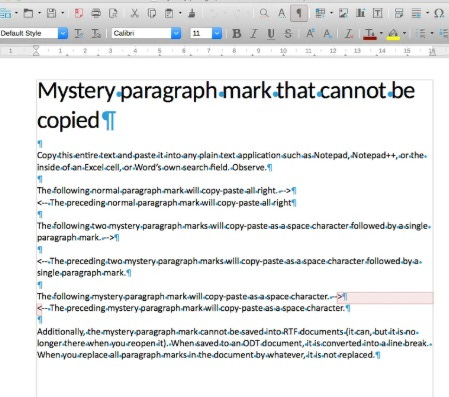Click into the Calibri font name field
This screenshot has width=449, height=397.
coord(141,33)
